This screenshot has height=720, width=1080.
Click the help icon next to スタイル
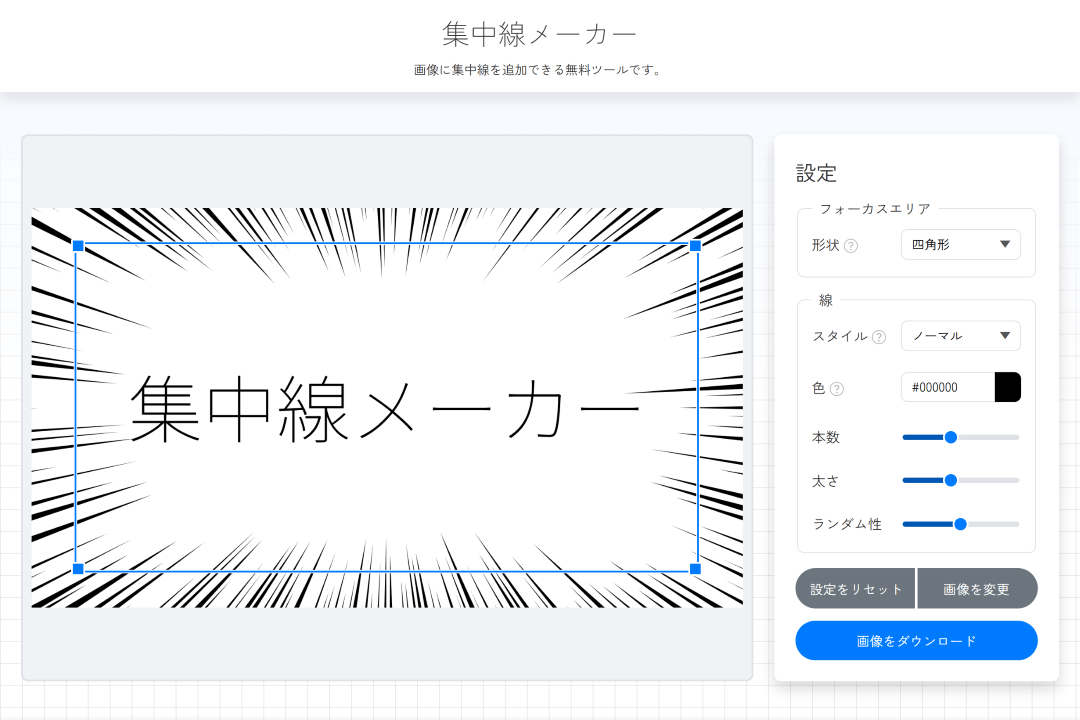(880, 337)
